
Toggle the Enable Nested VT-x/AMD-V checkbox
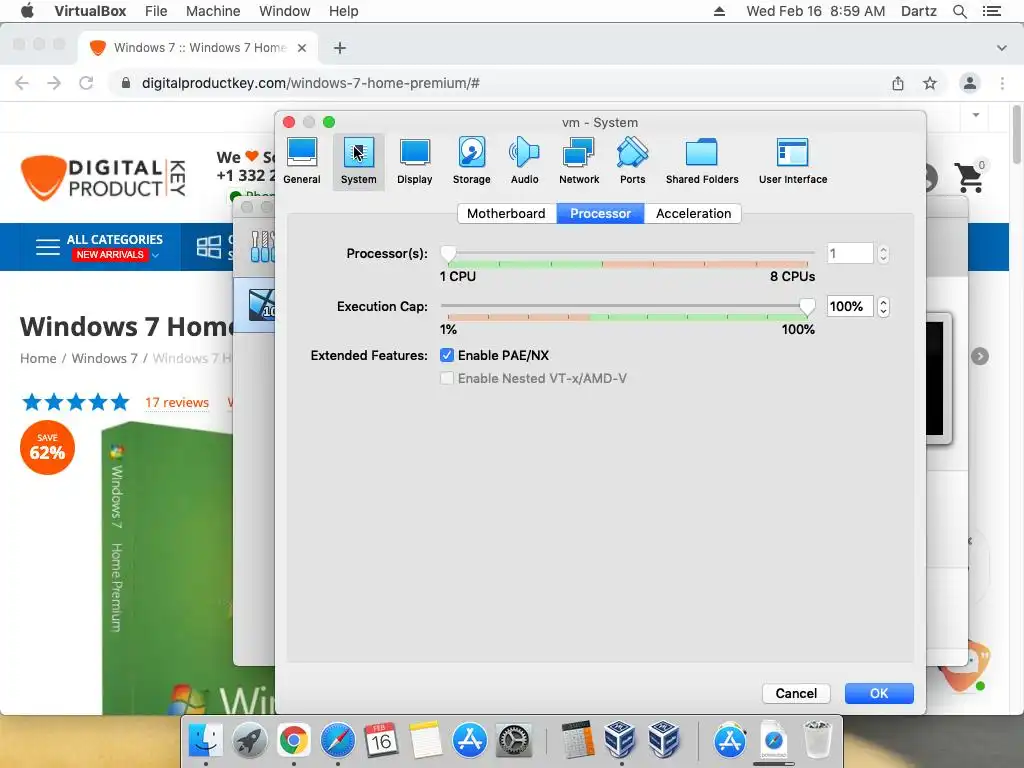[x=447, y=378]
